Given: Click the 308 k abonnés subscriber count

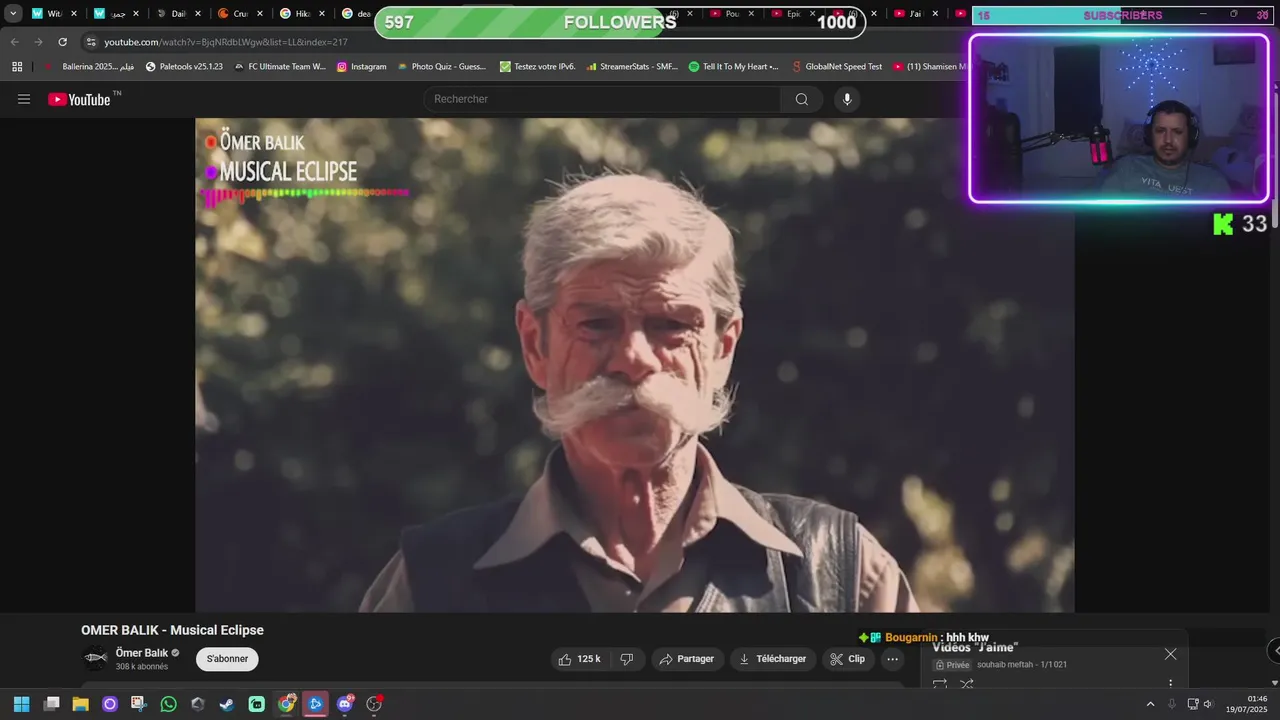Looking at the screenshot, I should (142, 667).
